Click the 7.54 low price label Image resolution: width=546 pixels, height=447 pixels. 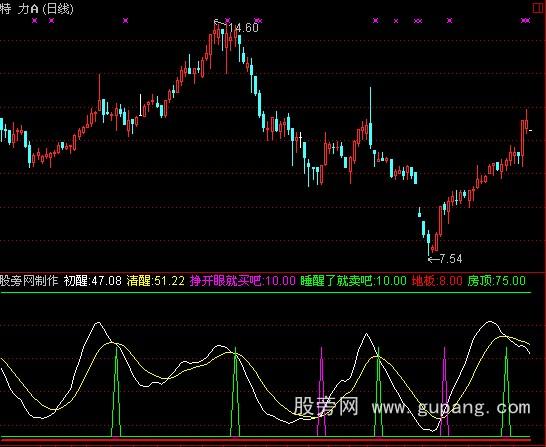coord(450,259)
